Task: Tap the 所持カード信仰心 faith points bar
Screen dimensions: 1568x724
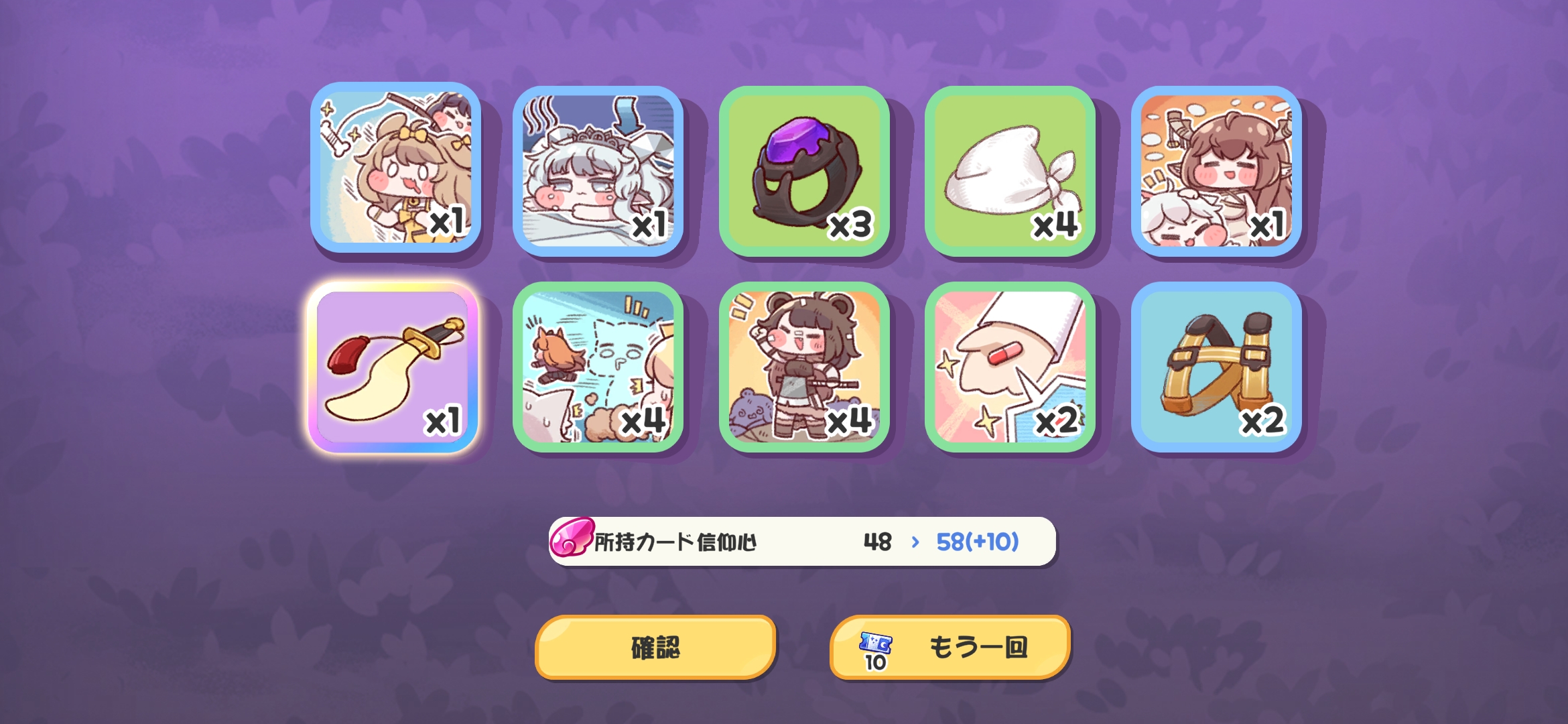Action: 802,541
